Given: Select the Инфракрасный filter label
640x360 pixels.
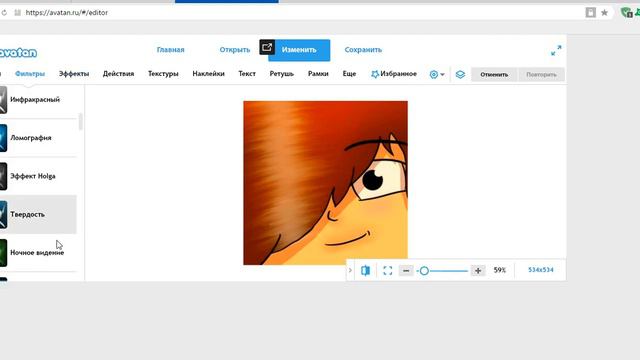Looking at the screenshot, I should tap(35, 100).
